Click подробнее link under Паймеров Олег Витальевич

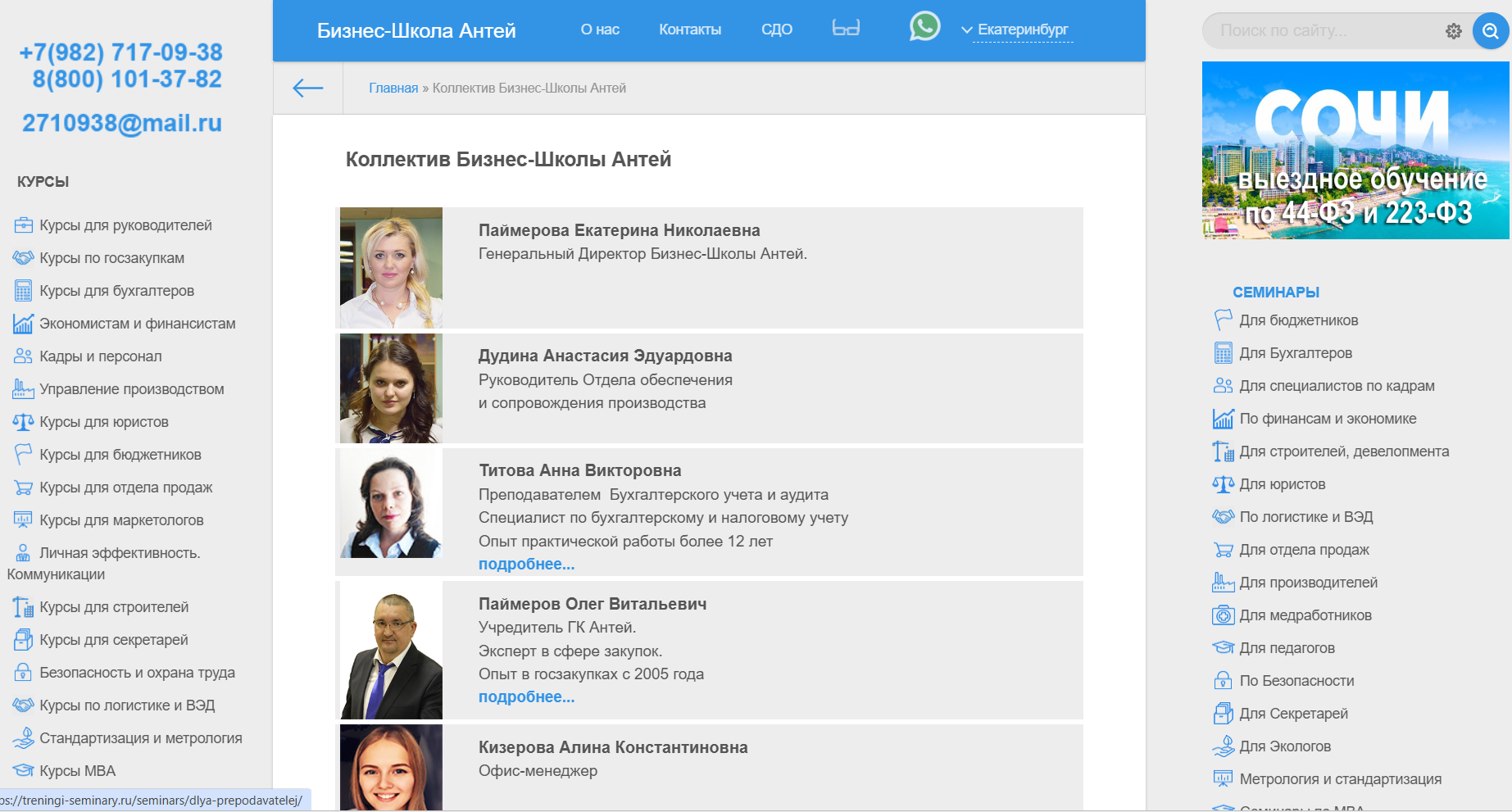[526, 697]
